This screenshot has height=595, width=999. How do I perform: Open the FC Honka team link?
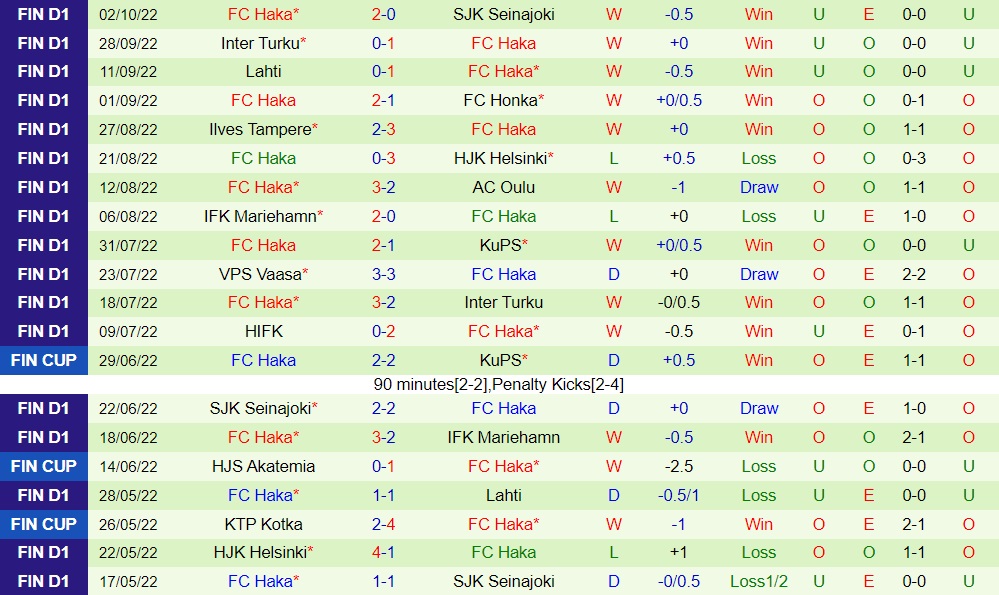click(x=500, y=100)
